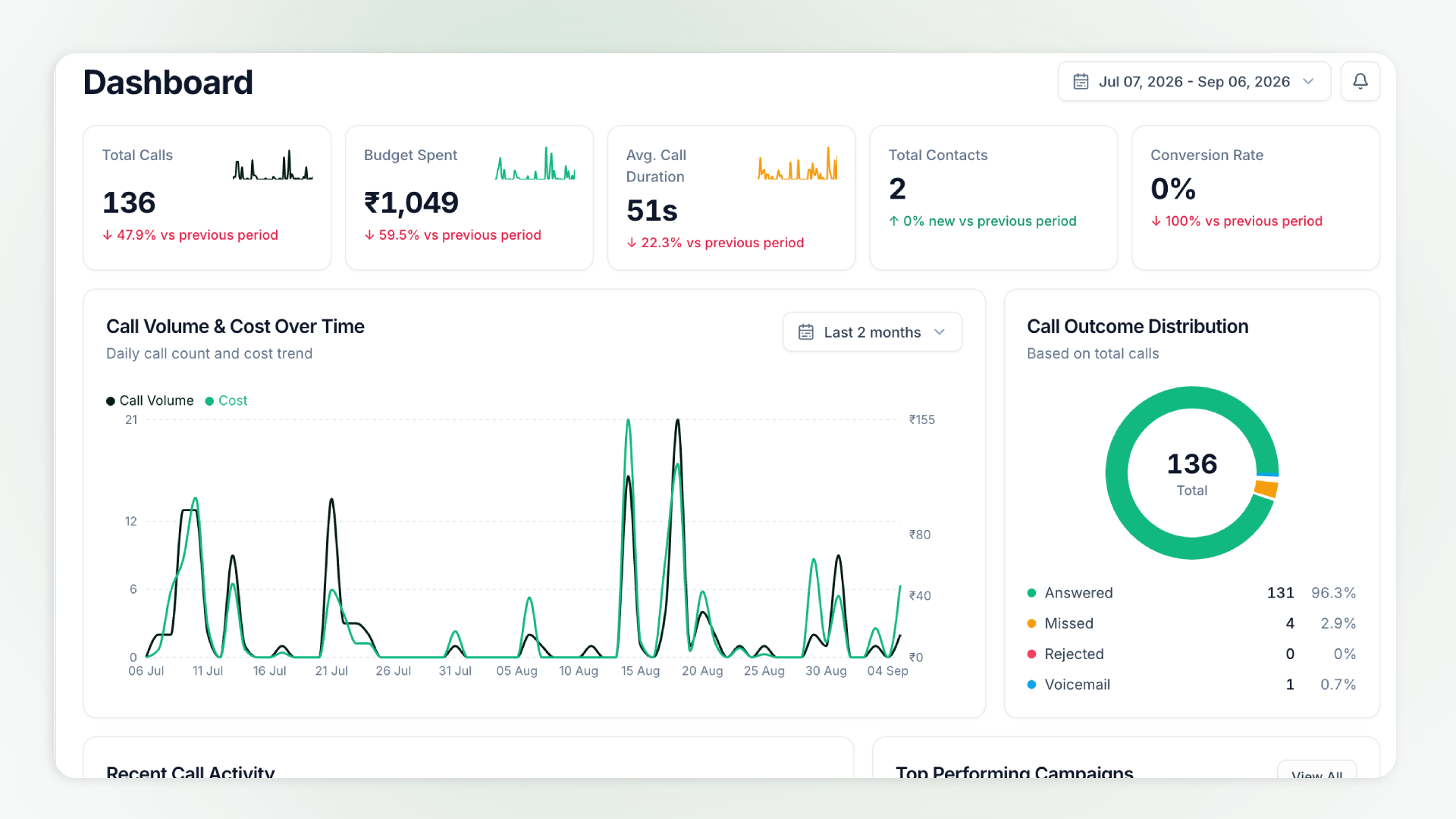Open the Jul 07 - Sep 06 date range picker
The image size is (1456, 819).
pyautogui.click(x=1194, y=81)
